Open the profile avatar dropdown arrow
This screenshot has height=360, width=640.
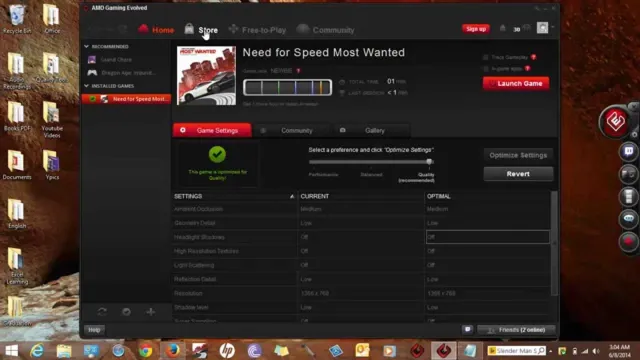coord(553,27)
